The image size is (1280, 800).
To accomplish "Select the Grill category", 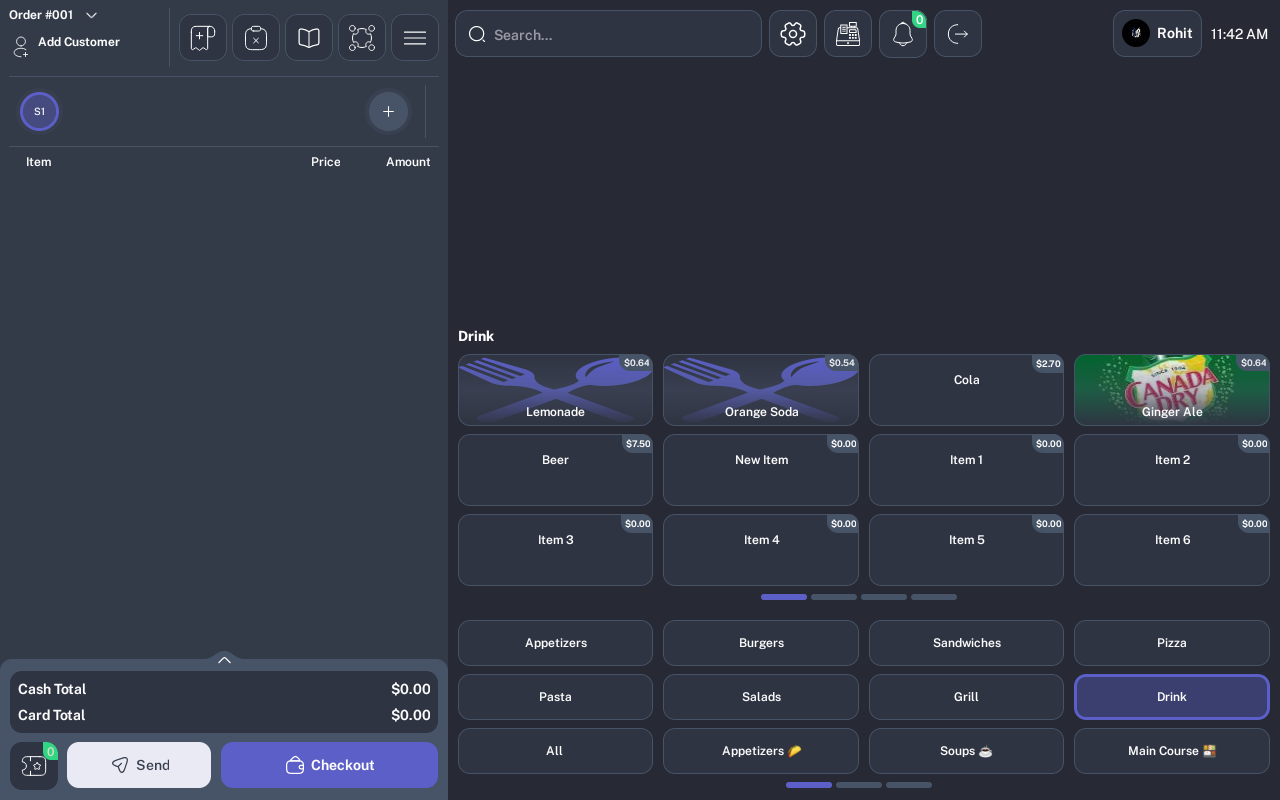I will point(966,697).
